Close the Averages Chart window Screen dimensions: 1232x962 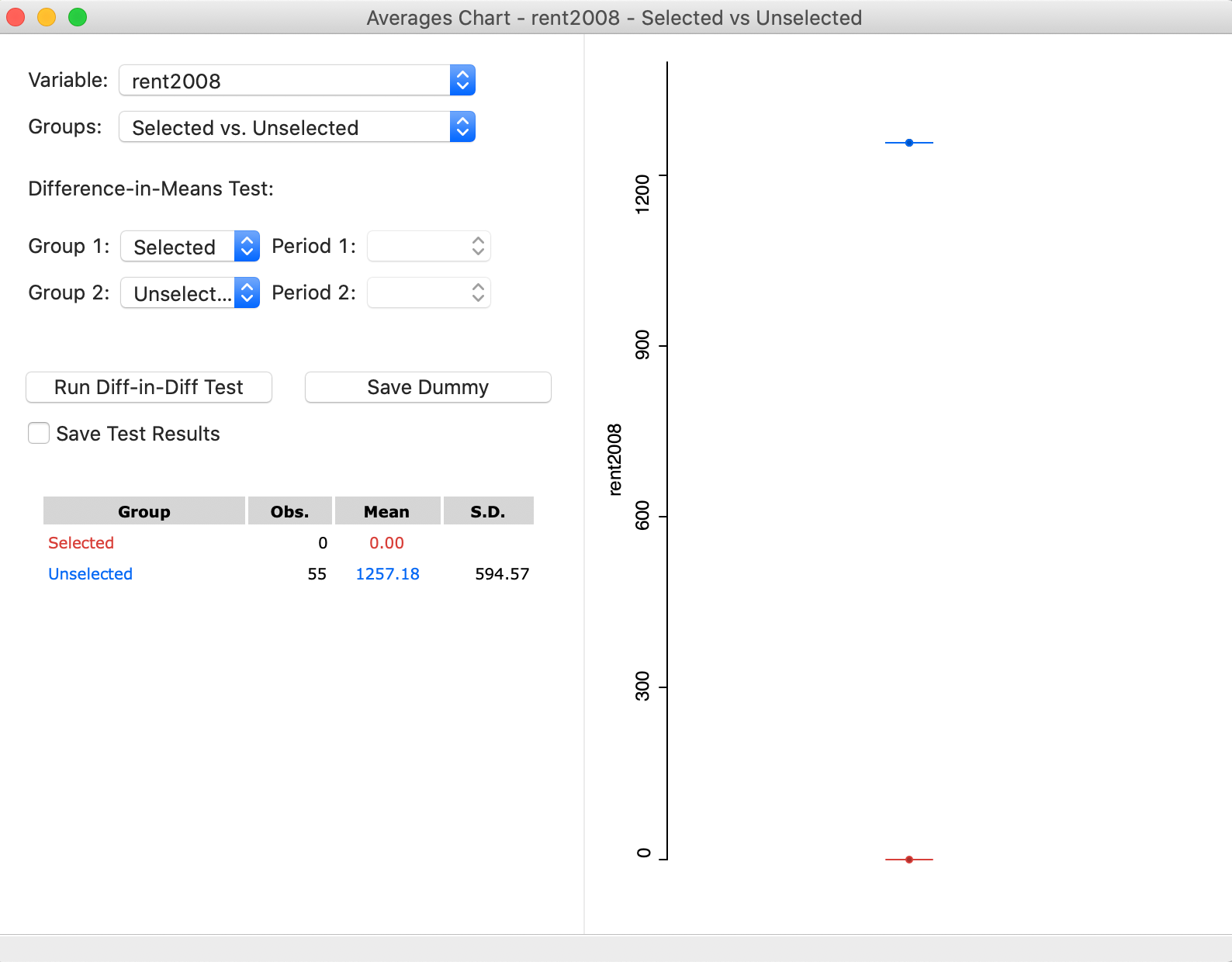(x=16, y=17)
